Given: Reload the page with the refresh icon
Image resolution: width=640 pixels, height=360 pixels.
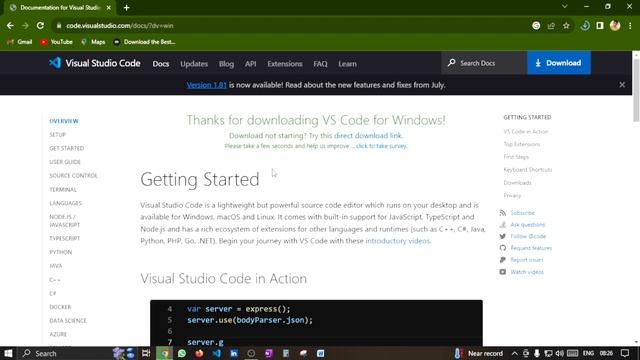Looking at the screenshot, I should tap(40, 25).
